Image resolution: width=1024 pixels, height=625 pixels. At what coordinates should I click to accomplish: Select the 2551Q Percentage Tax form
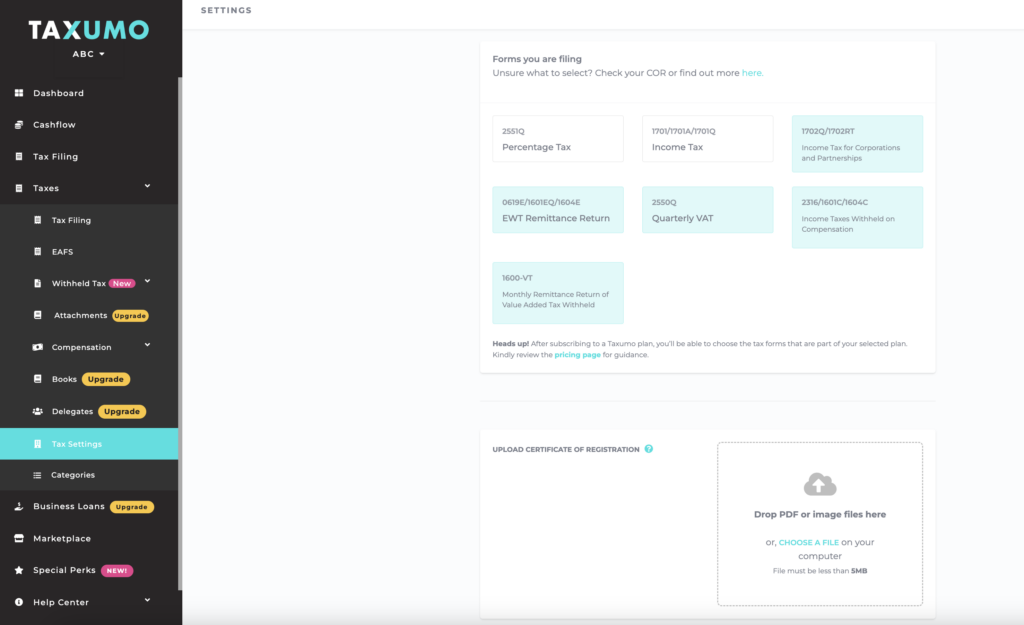pos(557,139)
